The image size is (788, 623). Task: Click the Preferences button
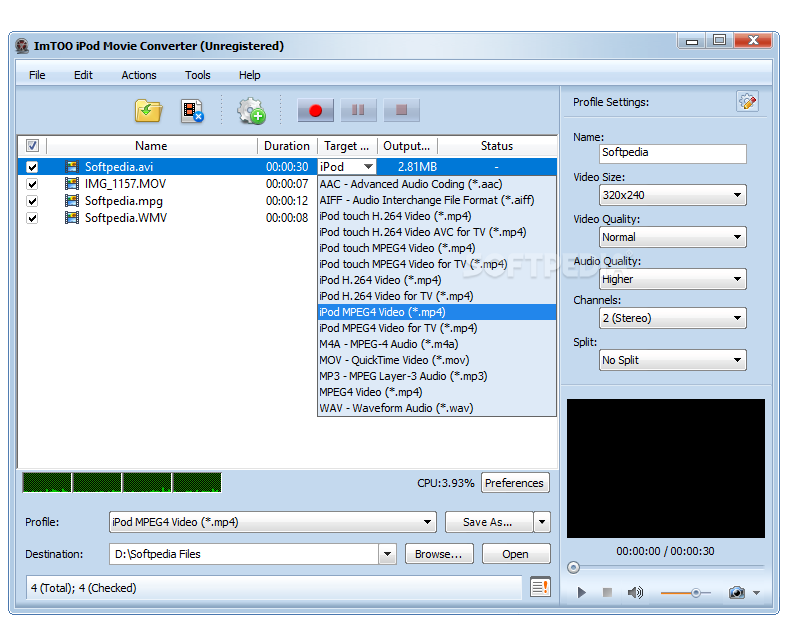click(x=515, y=483)
